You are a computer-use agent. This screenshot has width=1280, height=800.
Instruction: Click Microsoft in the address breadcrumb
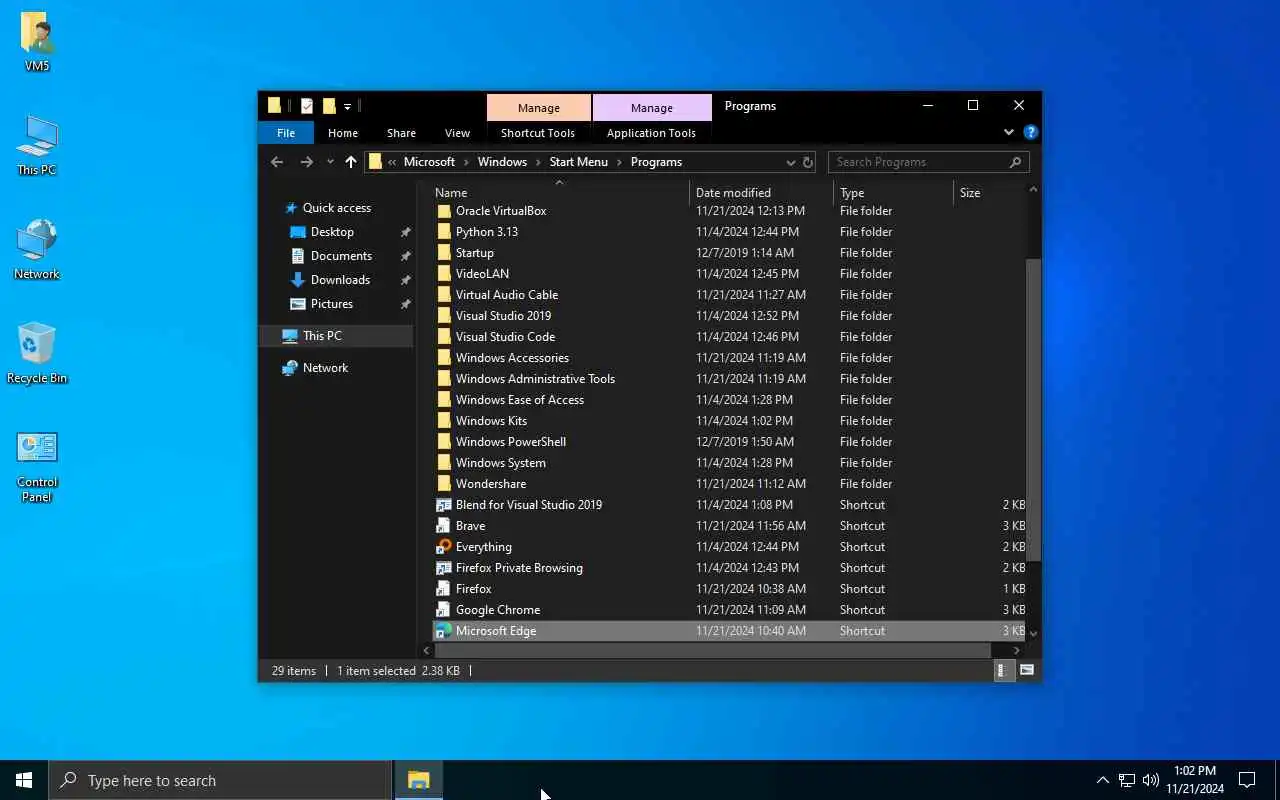(x=429, y=162)
